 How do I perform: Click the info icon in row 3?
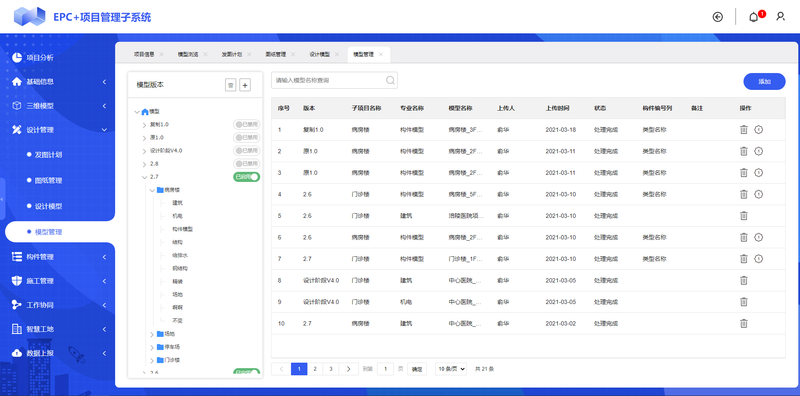pyautogui.click(x=759, y=172)
